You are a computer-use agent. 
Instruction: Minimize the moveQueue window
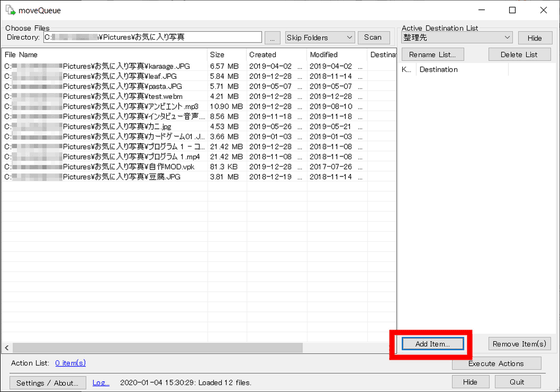tap(481, 10)
